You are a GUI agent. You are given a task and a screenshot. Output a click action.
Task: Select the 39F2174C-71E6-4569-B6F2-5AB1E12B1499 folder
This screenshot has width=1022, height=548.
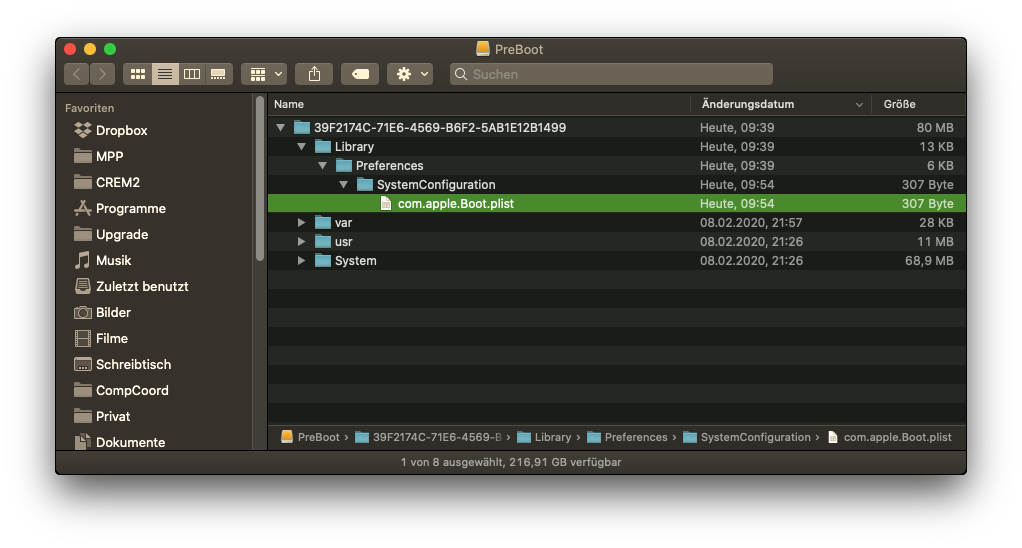pos(617,128)
